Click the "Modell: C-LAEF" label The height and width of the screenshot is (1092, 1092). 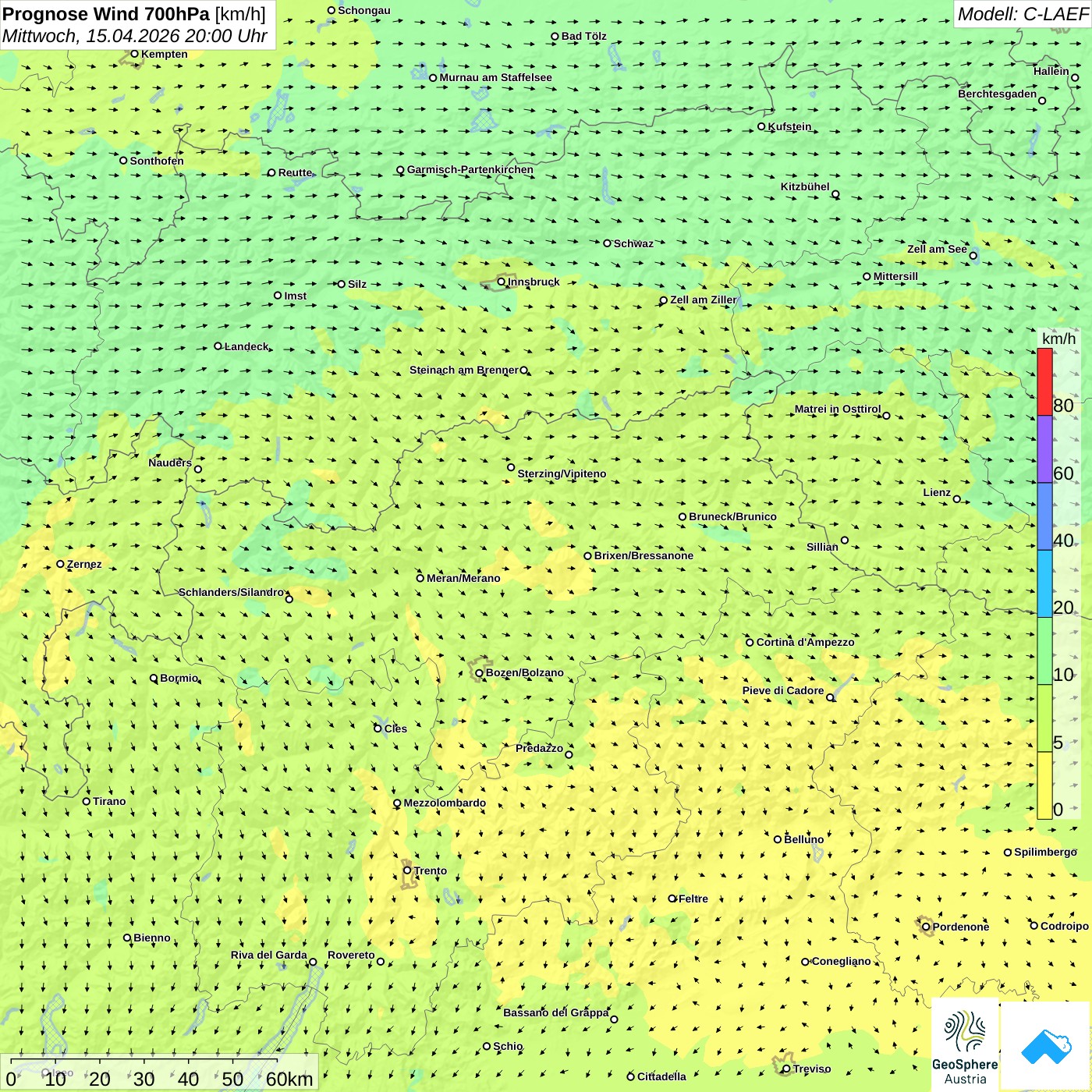point(1023,14)
